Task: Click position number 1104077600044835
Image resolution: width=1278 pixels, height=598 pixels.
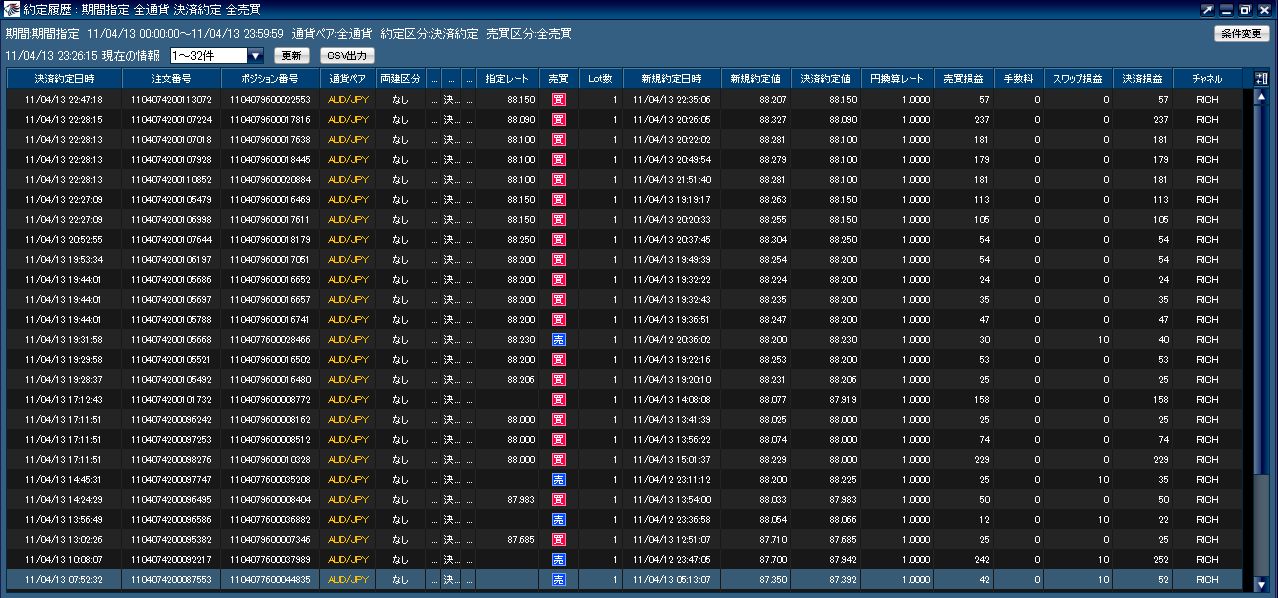Action: tap(270, 580)
